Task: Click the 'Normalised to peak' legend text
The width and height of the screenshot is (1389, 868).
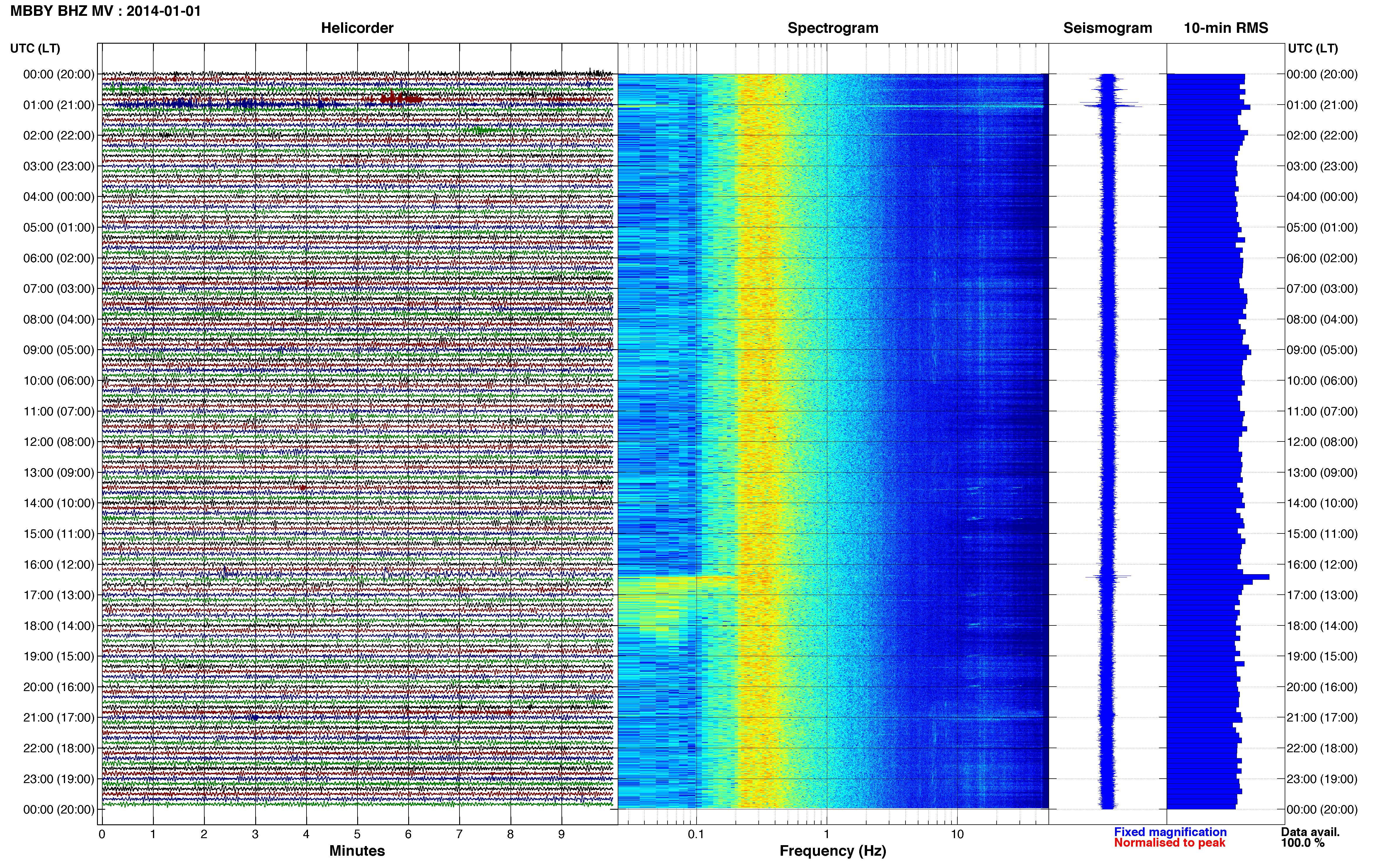Action: pyautogui.click(x=1170, y=843)
